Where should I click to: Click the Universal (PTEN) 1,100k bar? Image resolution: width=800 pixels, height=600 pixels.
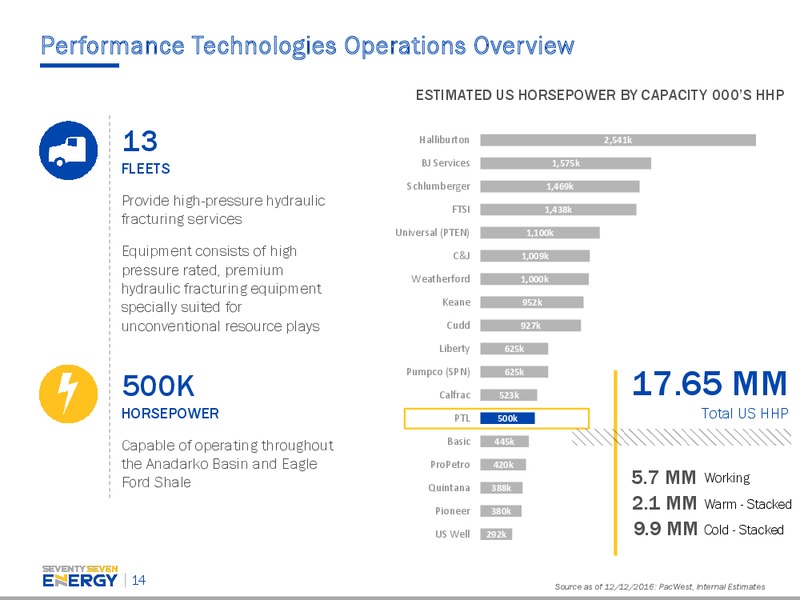[x=540, y=233]
